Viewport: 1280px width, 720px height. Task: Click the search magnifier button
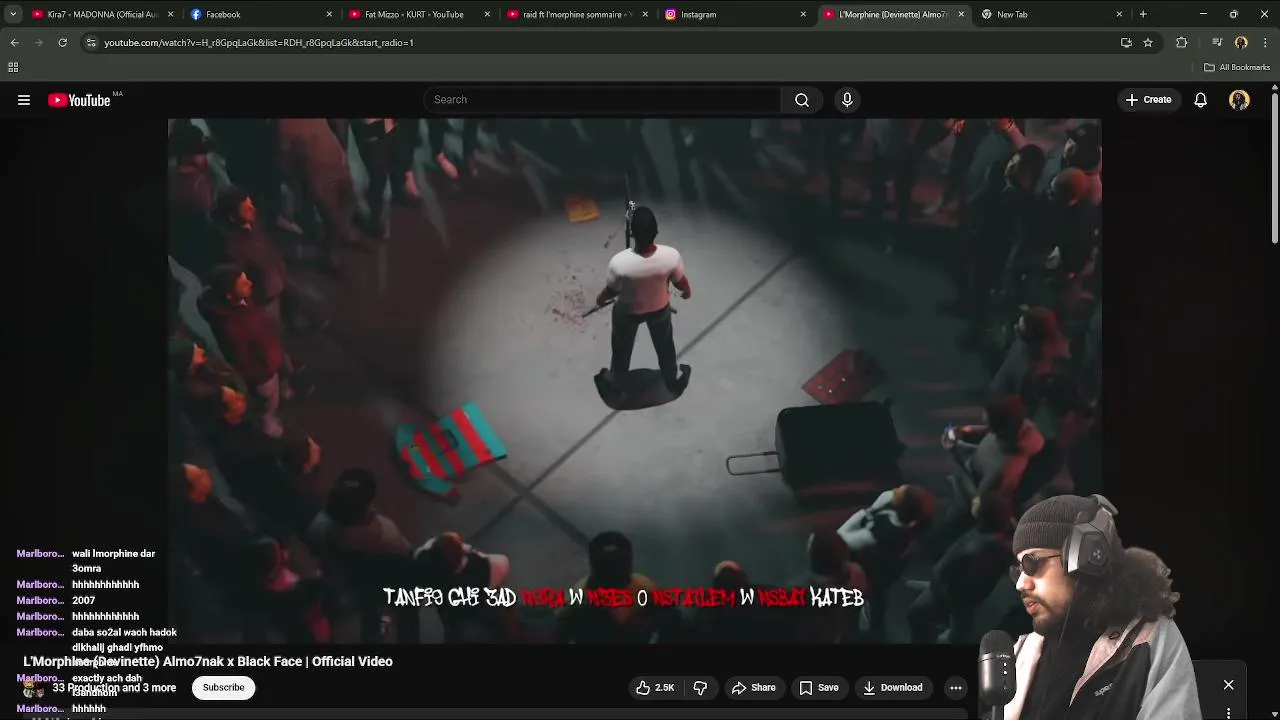click(801, 100)
